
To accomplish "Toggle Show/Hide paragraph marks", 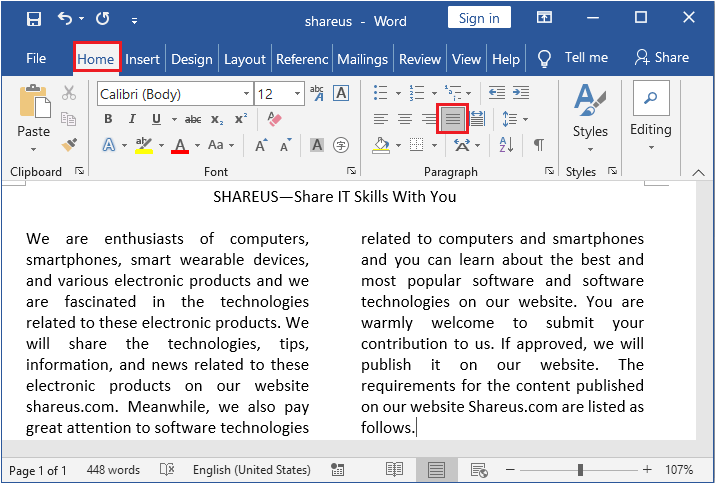I will click(x=539, y=145).
